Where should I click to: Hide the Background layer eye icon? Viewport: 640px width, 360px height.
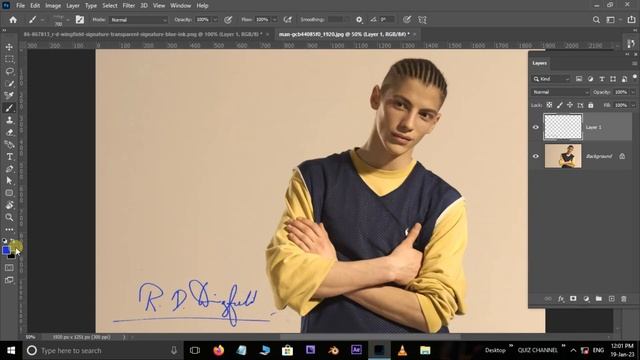(536, 156)
